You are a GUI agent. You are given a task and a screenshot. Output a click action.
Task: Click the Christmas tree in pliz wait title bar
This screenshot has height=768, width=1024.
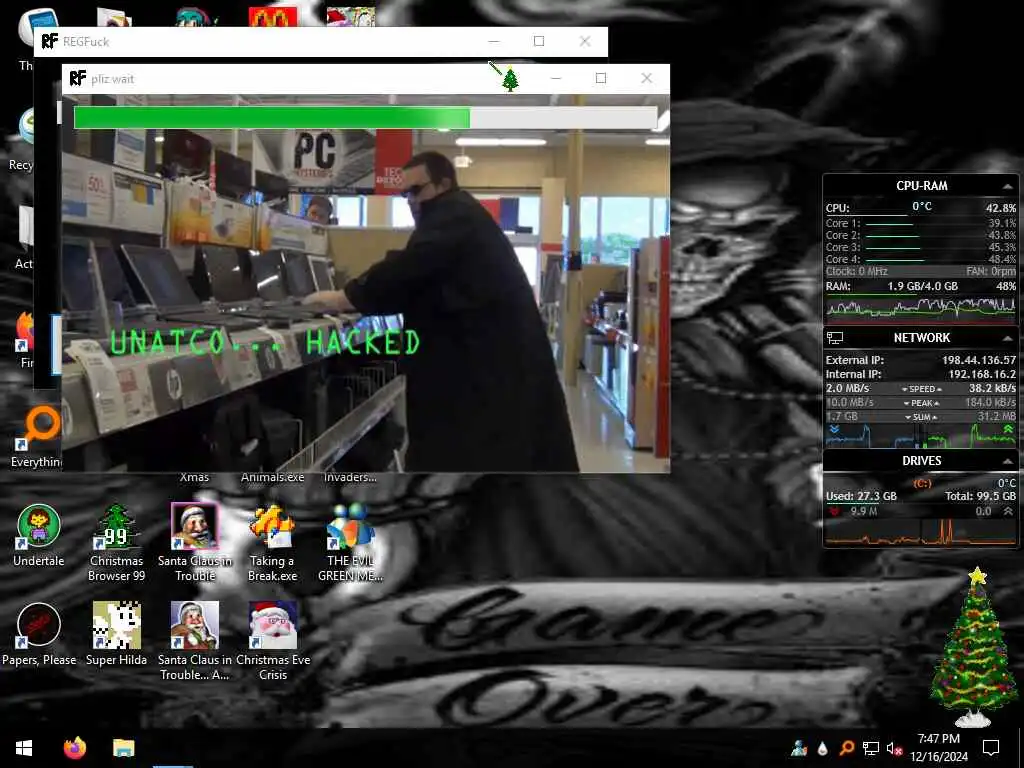click(509, 79)
